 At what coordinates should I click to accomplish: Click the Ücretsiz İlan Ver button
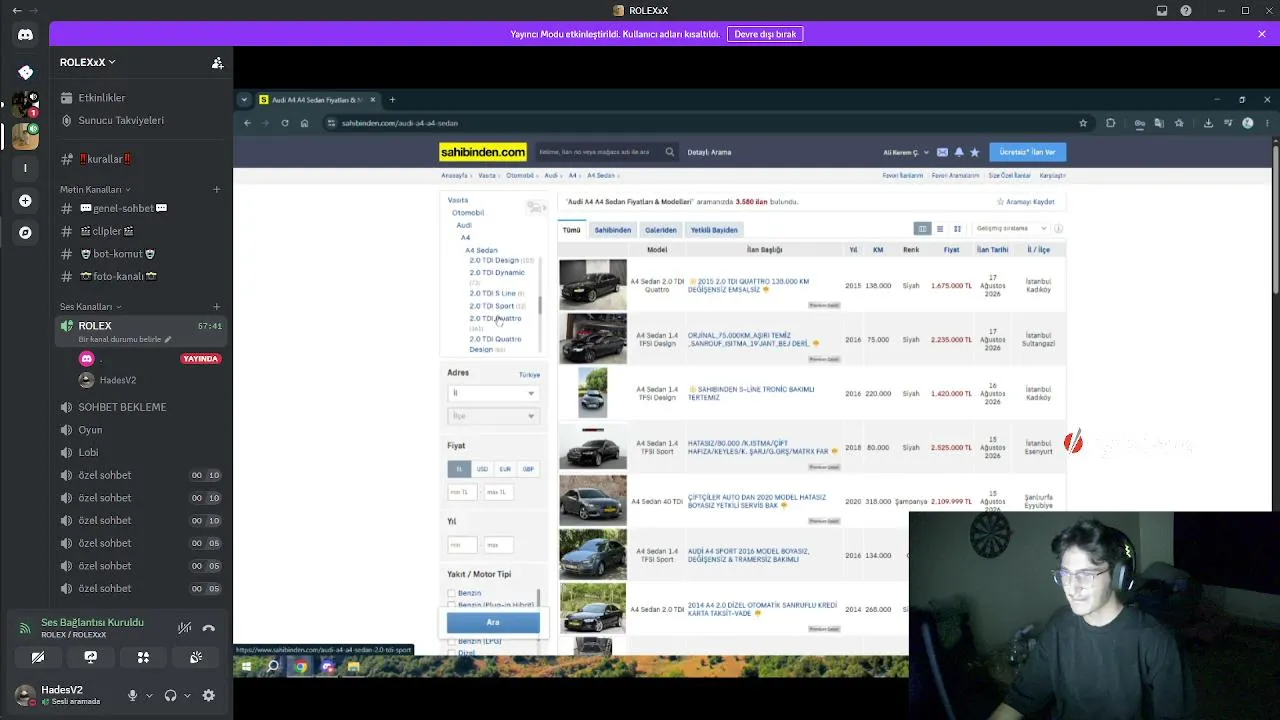[1028, 152]
